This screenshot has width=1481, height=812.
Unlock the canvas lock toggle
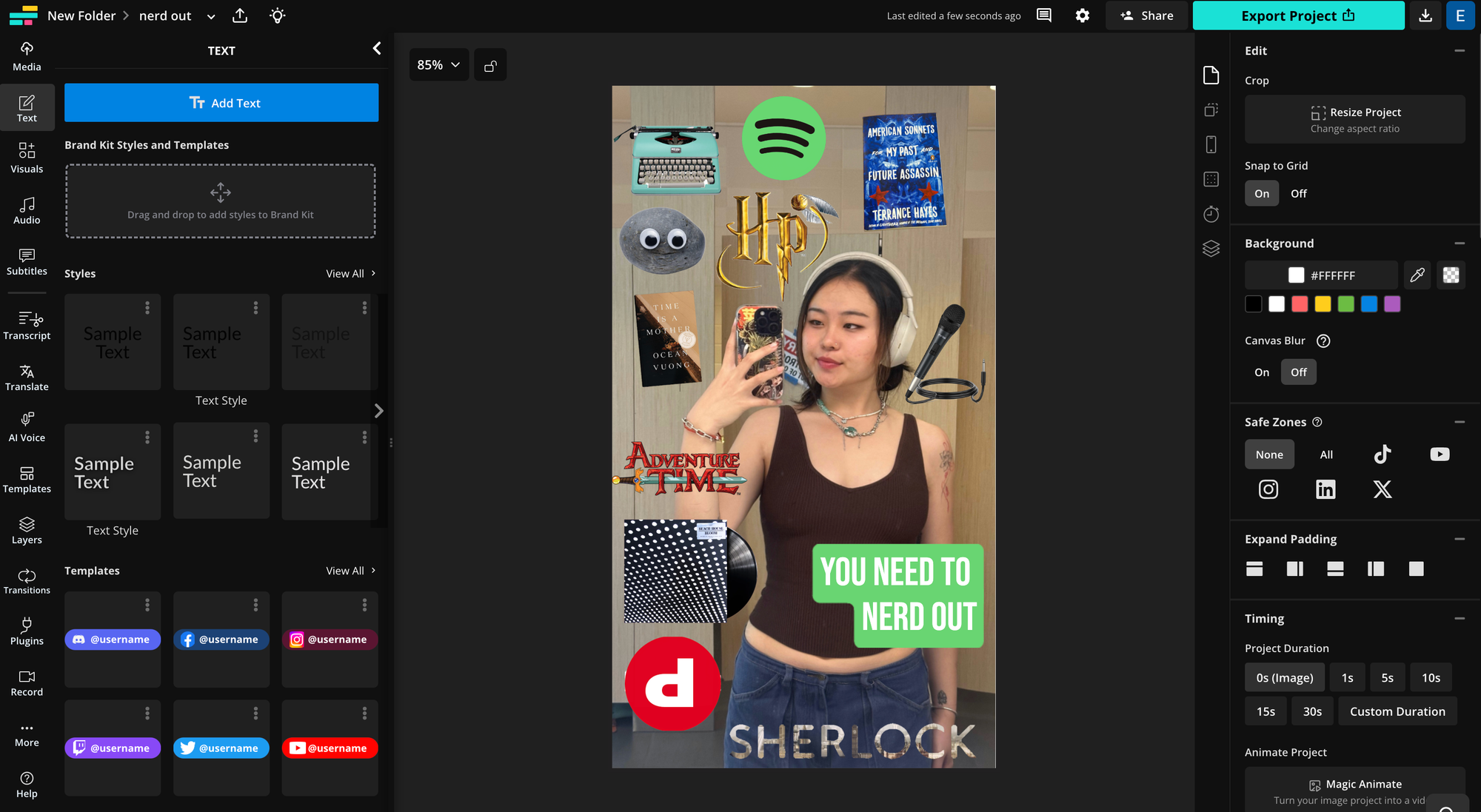point(490,64)
